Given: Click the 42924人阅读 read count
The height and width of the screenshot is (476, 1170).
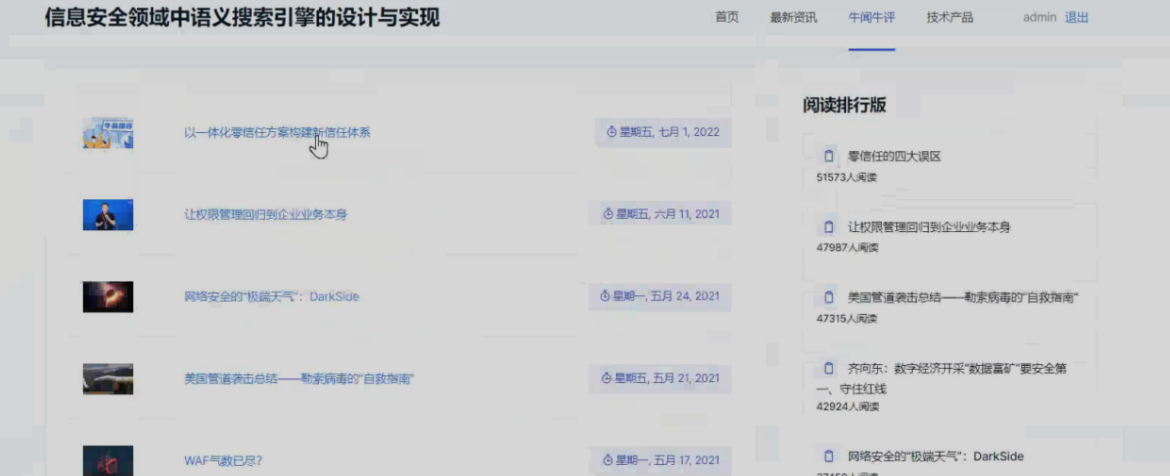Looking at the screenshot, I should [848, 407].
